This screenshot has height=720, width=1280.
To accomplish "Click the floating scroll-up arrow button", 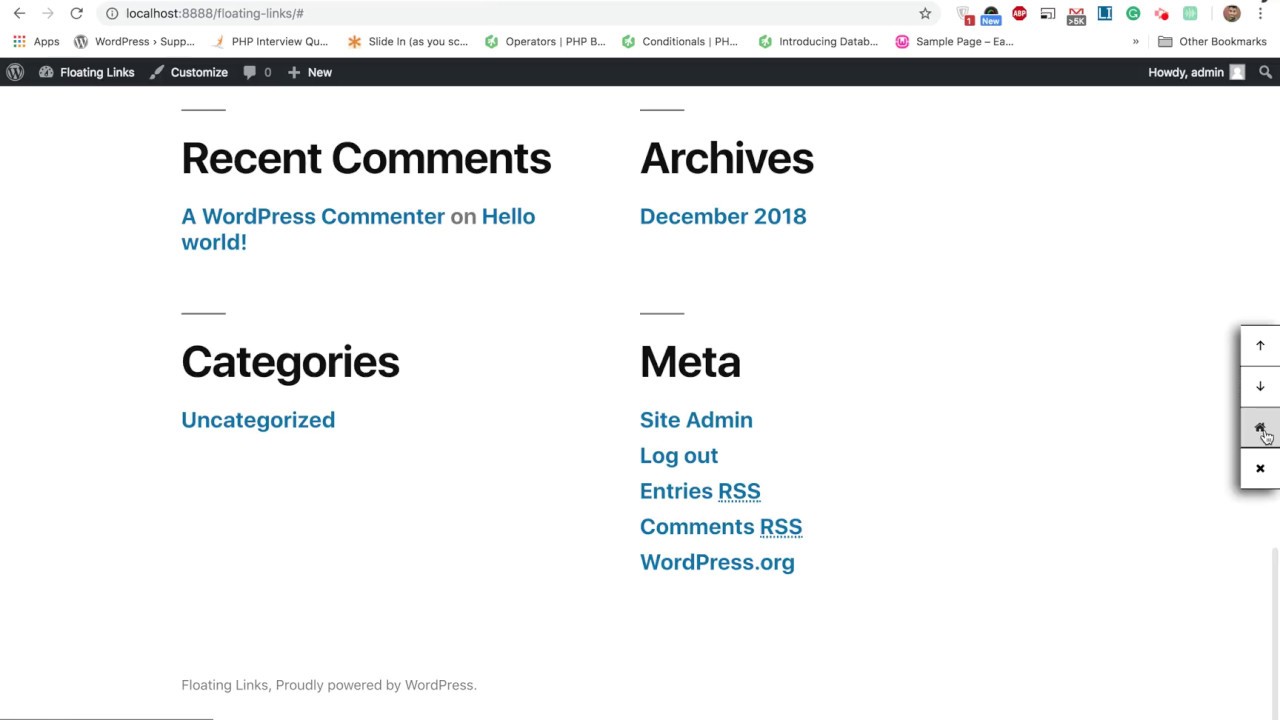I will [1260, 346].
